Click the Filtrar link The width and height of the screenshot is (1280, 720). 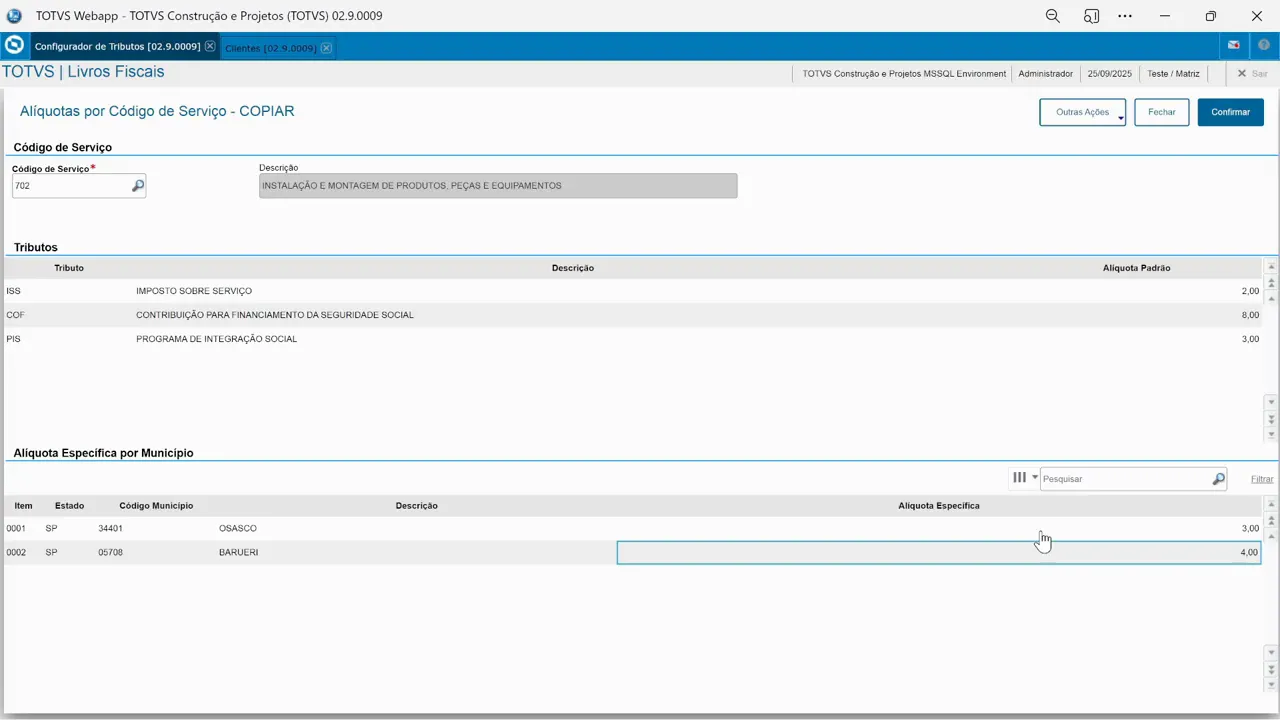1262,480
